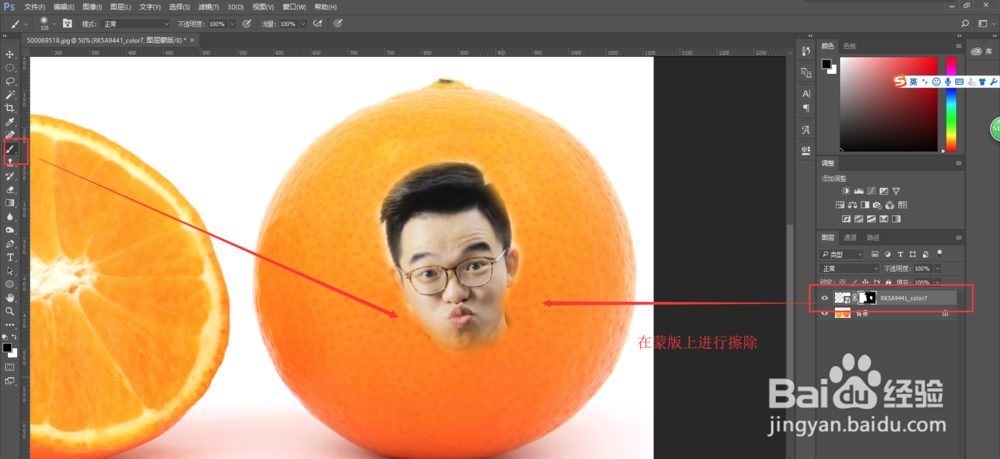The height and width of the screenshot is (459, 1000).
Task: Open the Paragraph panel icon
Action: pos(805,108)
